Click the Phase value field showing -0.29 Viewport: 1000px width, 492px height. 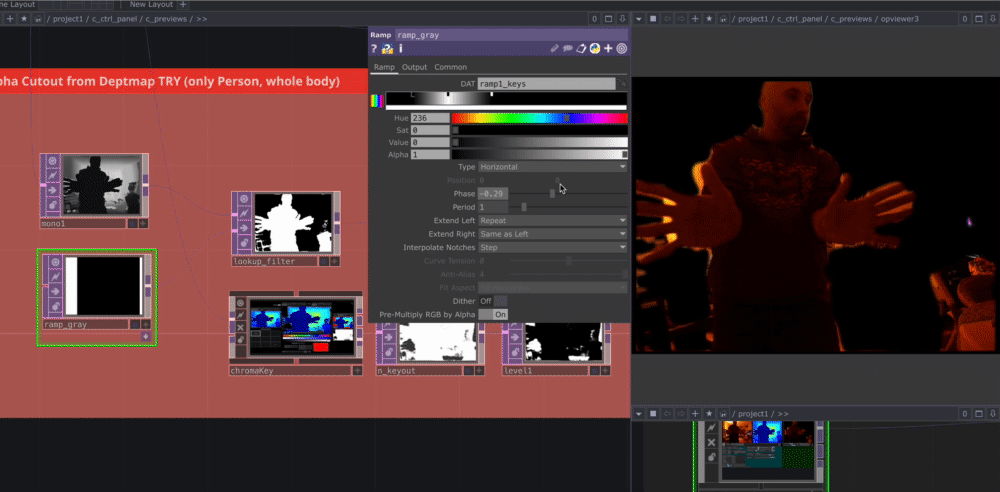click(x=493, y=194)
